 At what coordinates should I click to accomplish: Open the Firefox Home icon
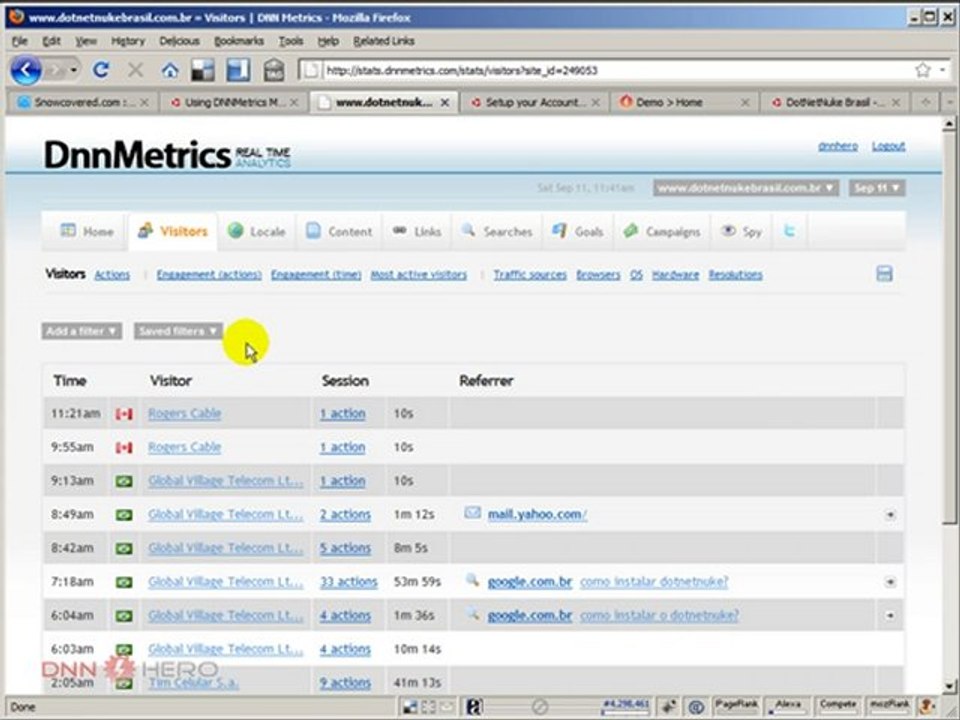(170, 70)
